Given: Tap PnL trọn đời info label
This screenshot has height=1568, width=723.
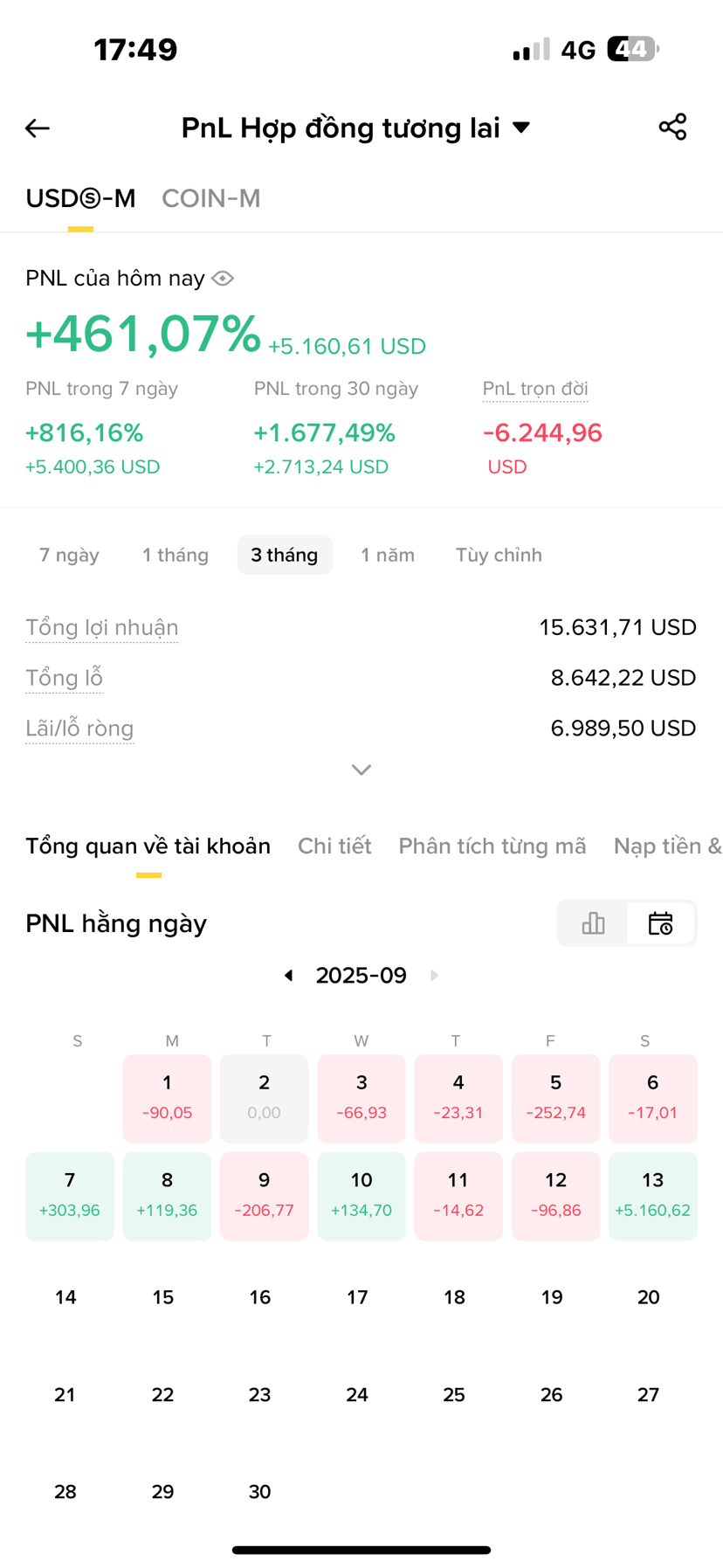Looking at the screenshot, I should click(535, 390).
